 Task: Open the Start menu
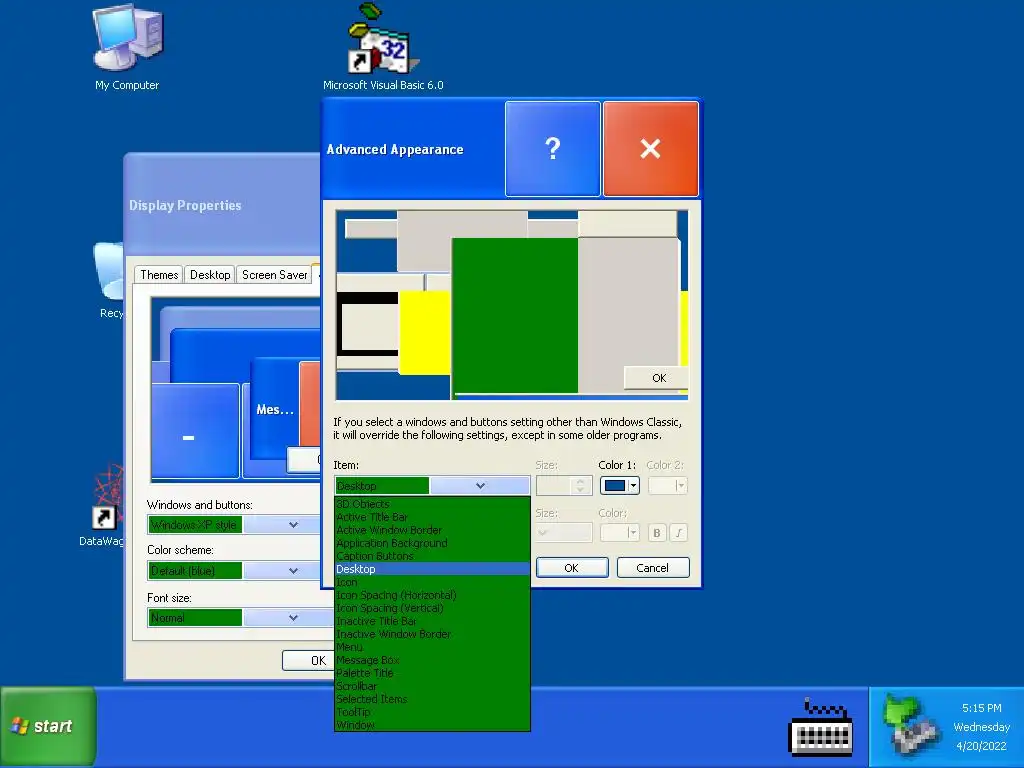pos(48,726)
